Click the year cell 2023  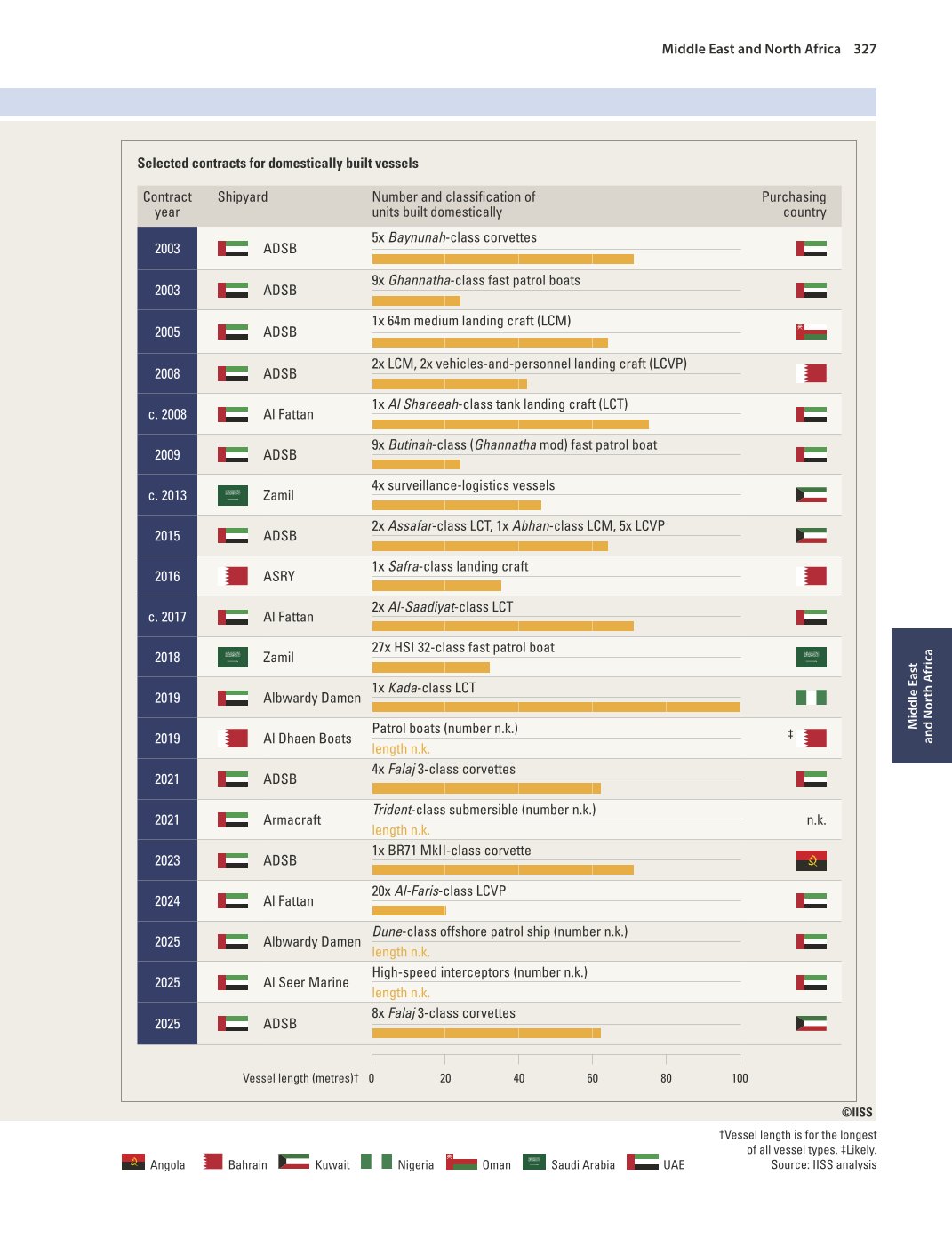pos(167,860)
